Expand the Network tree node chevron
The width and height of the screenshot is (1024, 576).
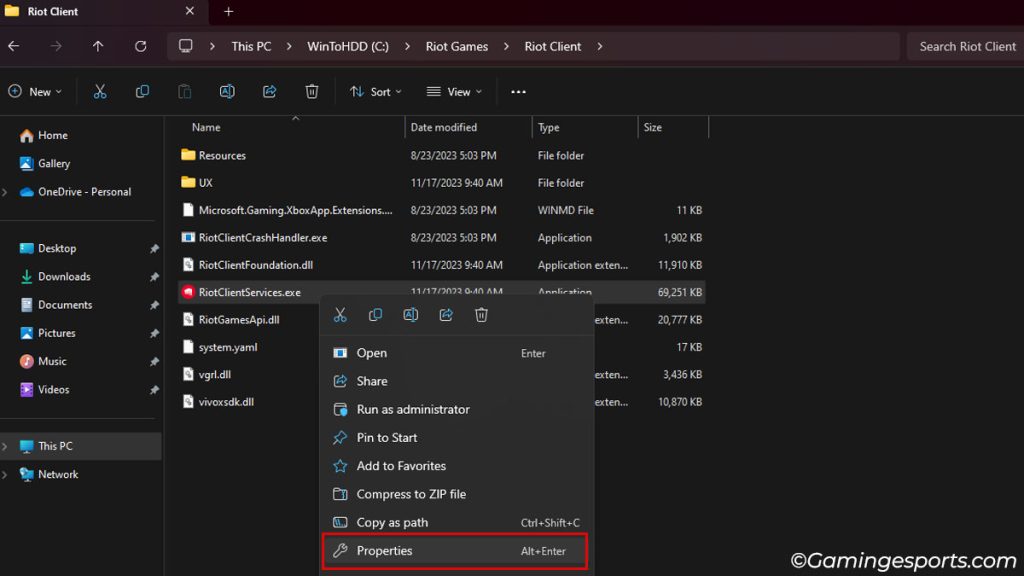[5, 475]
